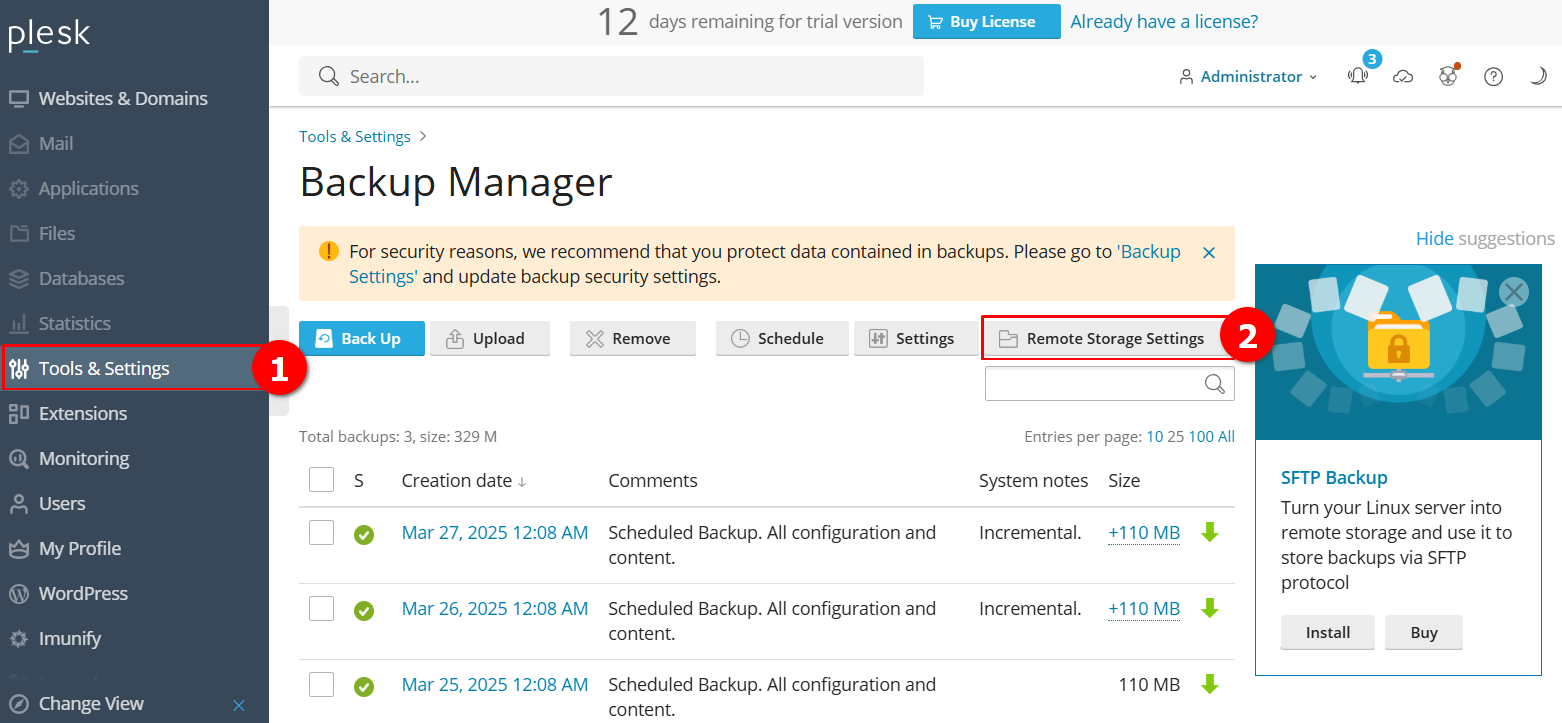The height and width of the screenshot is (723, 1562).
Task: Open Mar 25, 2025 12:08 AM backup
Action: coord(495,685)
